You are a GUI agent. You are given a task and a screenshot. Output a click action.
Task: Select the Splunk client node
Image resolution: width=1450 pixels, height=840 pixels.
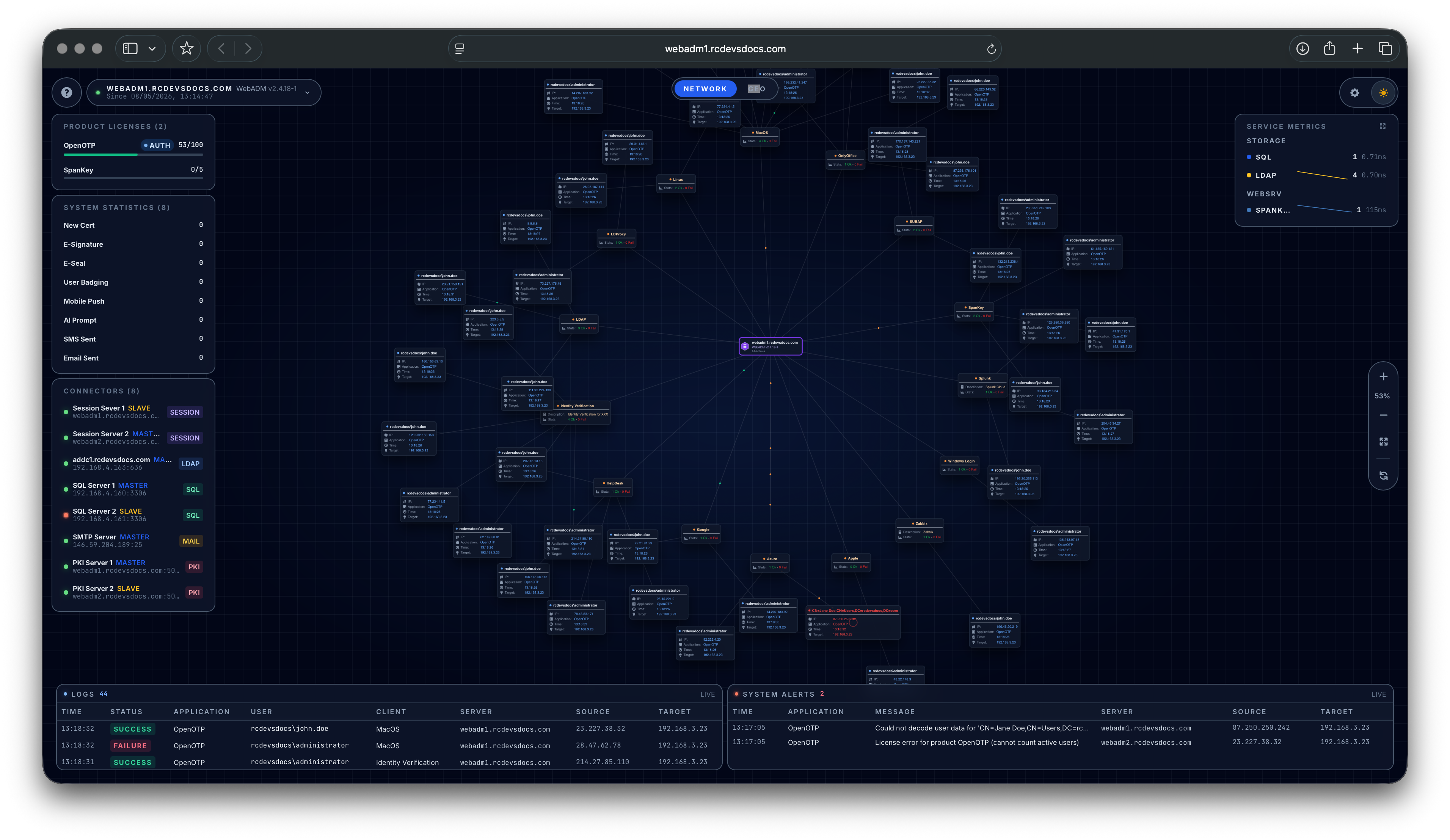pyautogui.click(x=983, y=385)
